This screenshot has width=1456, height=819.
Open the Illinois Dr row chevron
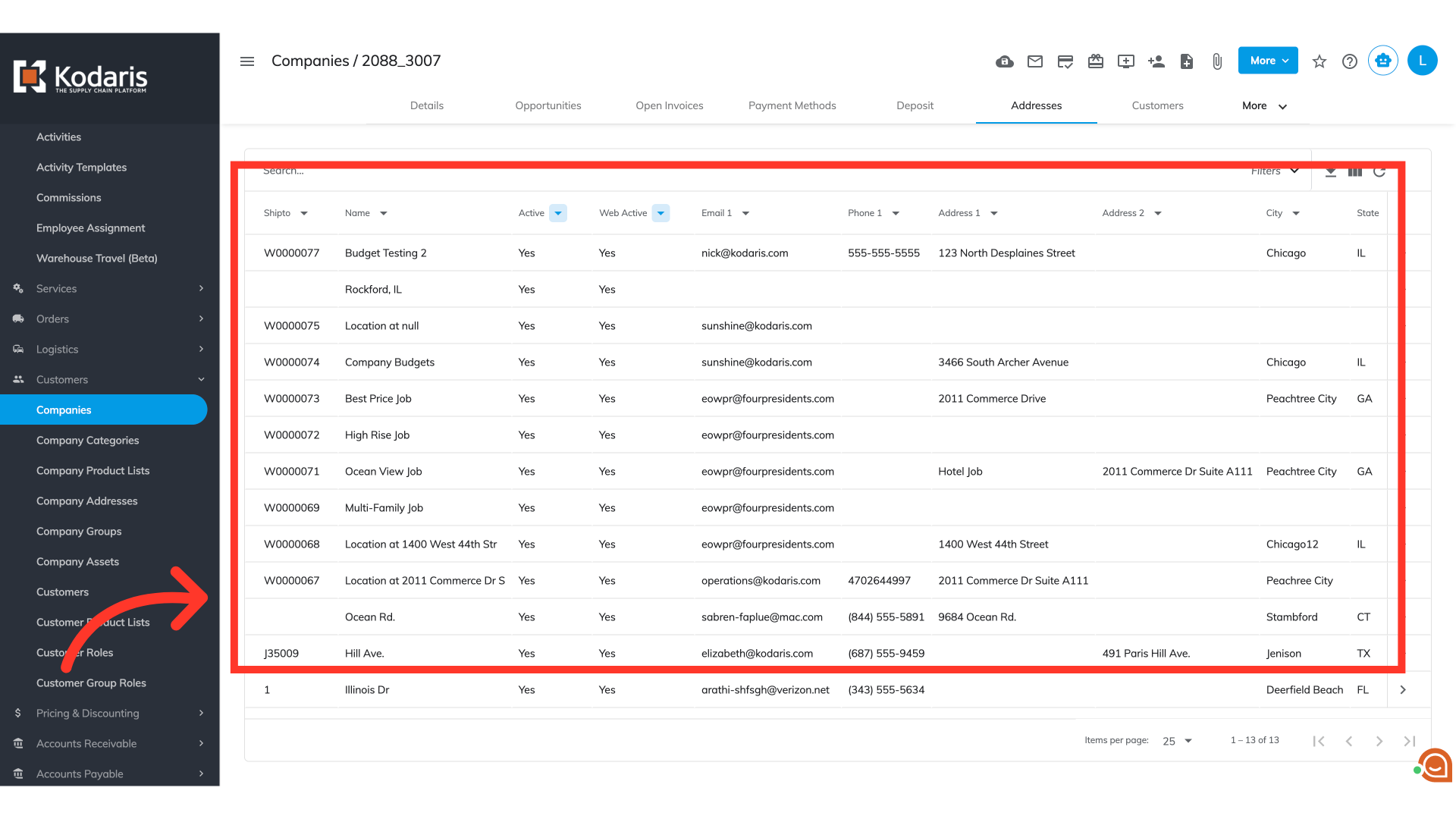click(x=1403, y=690)
